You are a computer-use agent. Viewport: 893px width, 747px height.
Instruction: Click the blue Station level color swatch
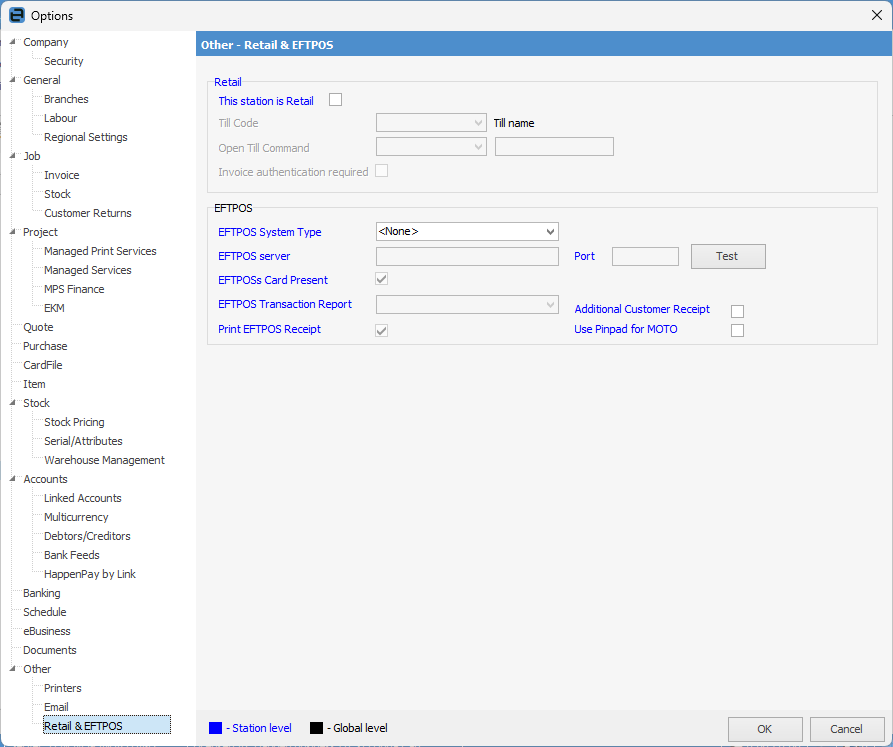pos(216,728)
